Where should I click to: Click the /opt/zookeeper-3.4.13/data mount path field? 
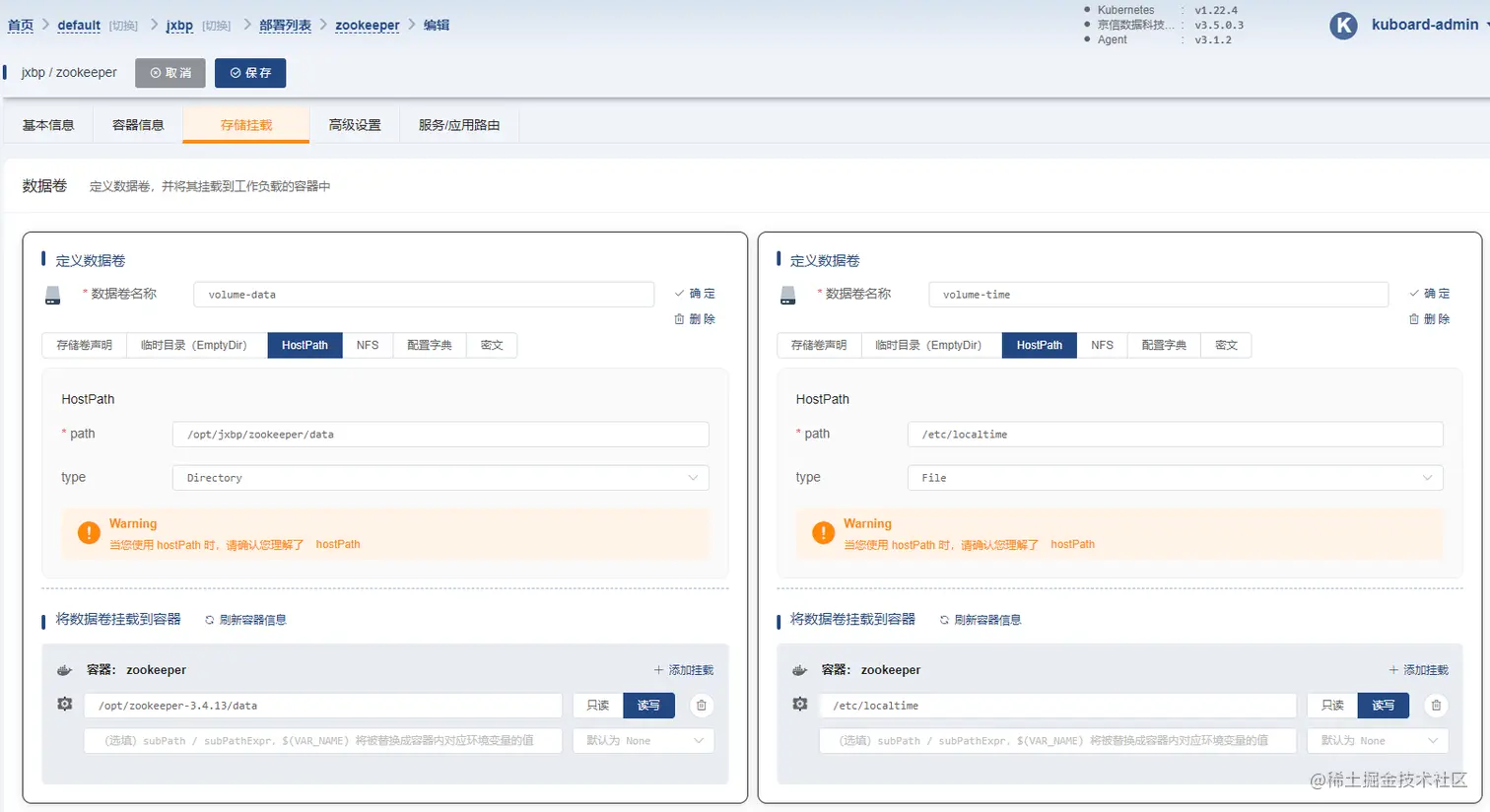coord(323,706)
